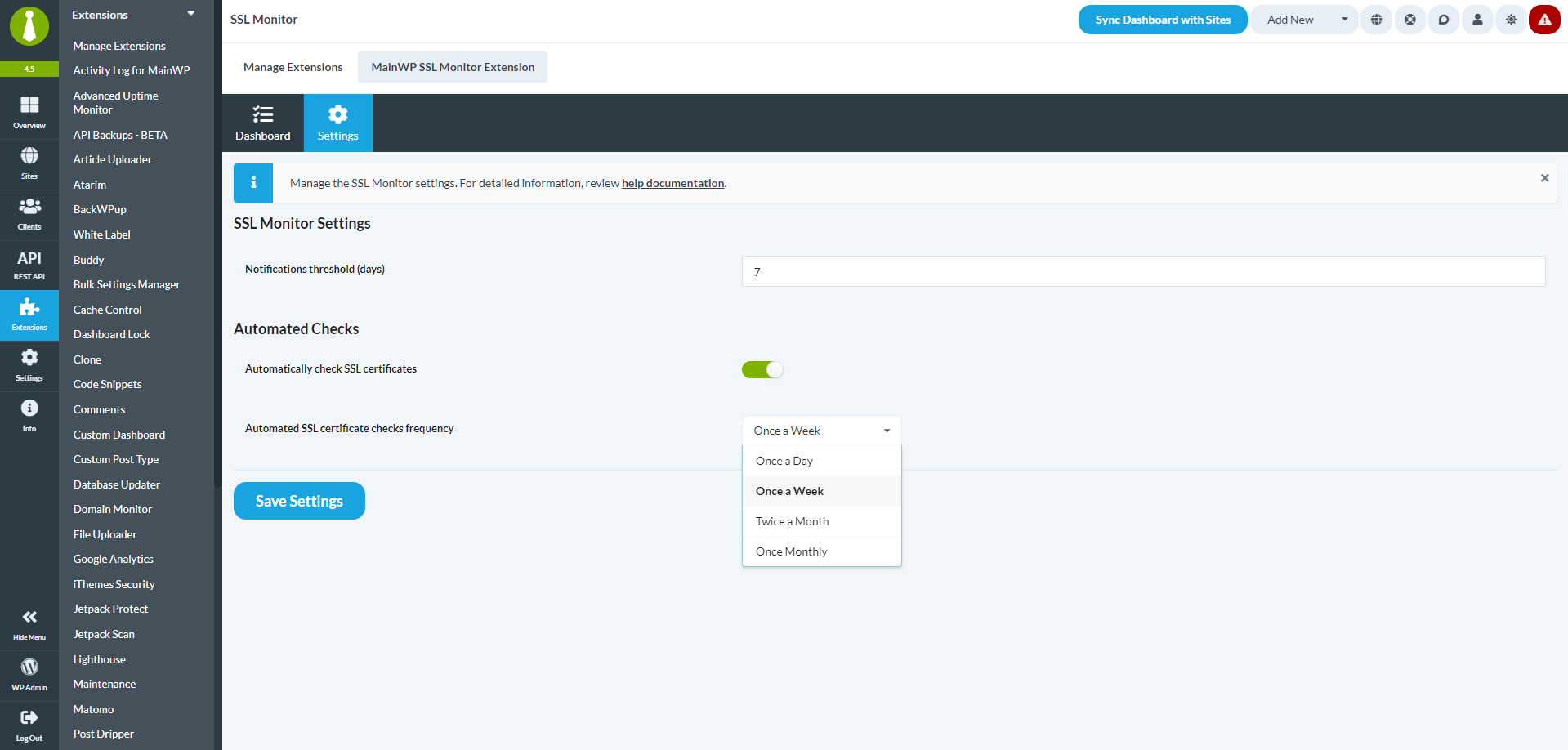
Task: Open iThemes Security extension
Action: pos(114,584)
